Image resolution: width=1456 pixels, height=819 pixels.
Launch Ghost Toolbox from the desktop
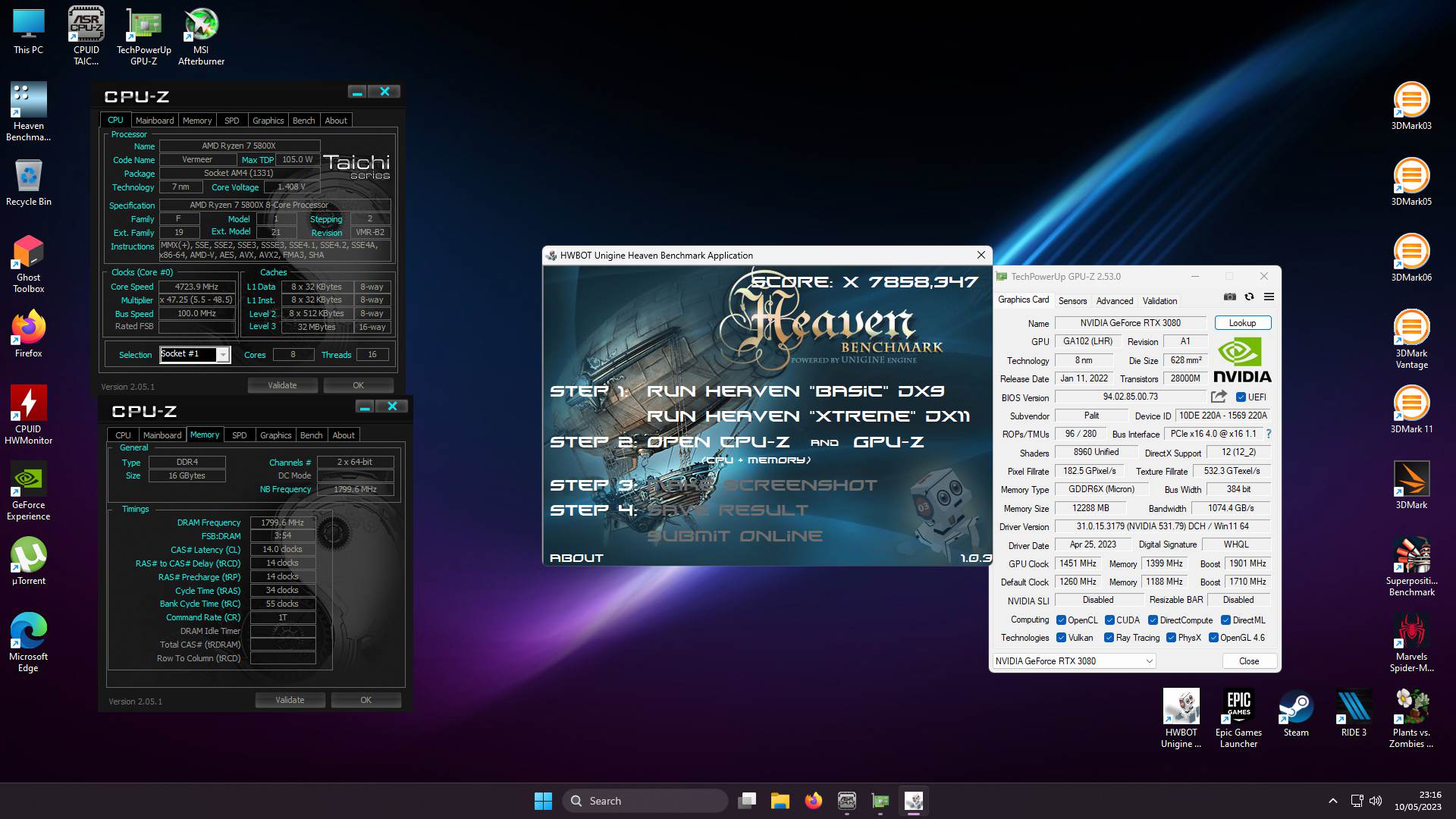click(28, 263)
